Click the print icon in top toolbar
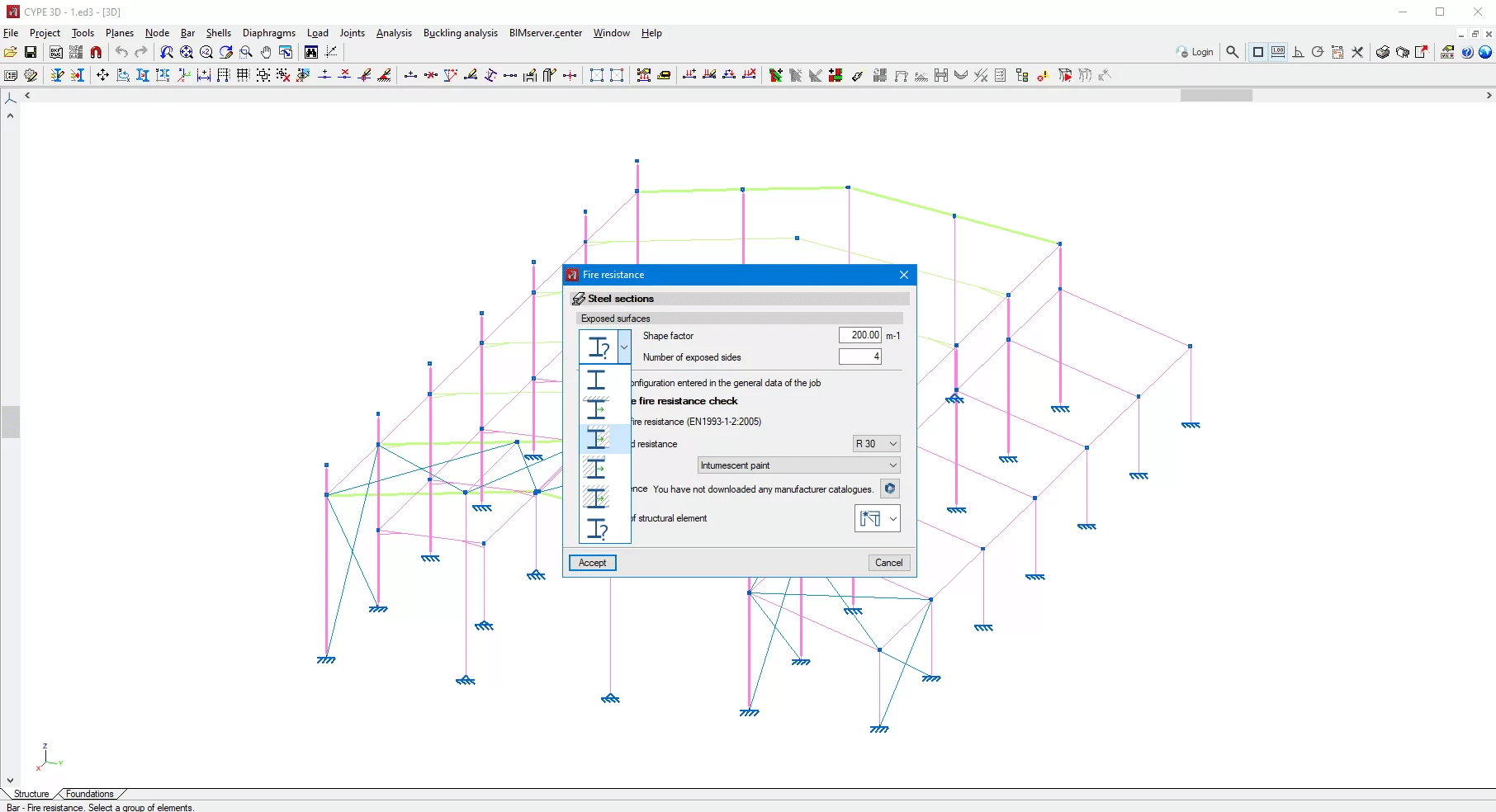1496x812 pixels. click(1383, 52)
